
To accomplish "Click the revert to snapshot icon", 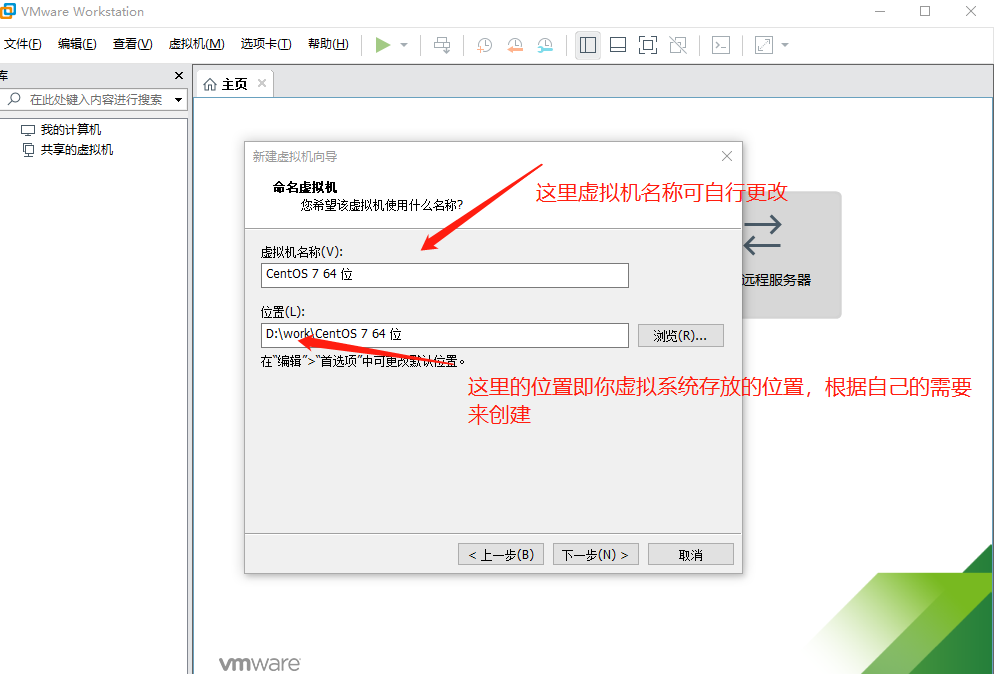I will pos(515,45).
